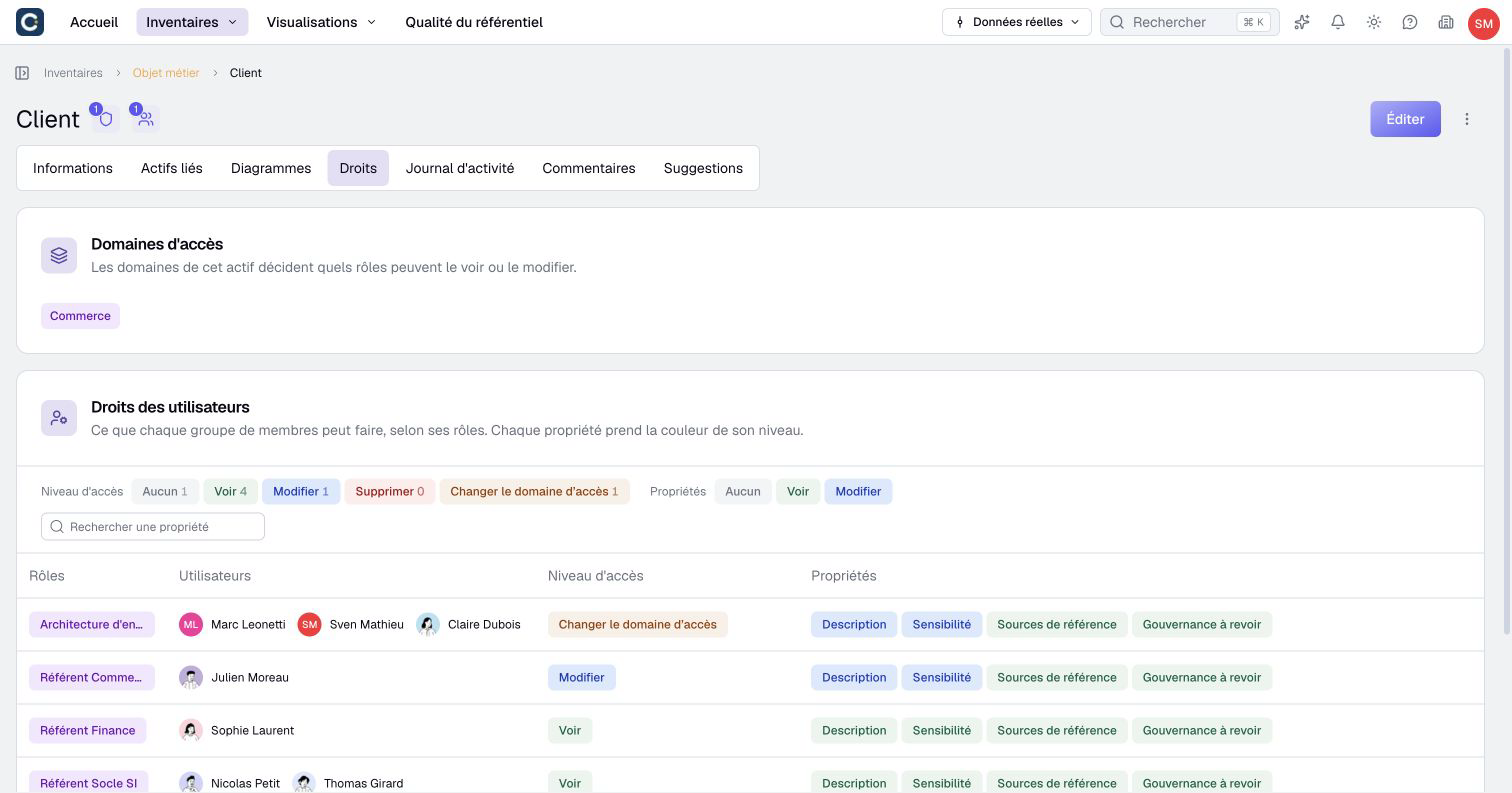
Task: Open the notifications bell
Action: tap(1338, 22)
